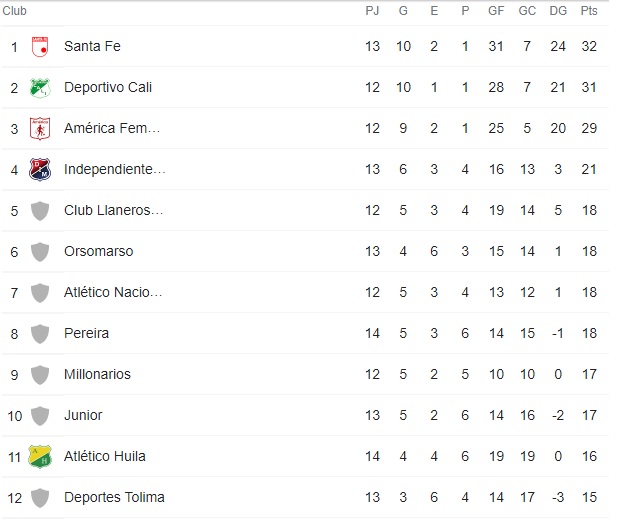Click the Santa Fe club crest
Image resolution: width=630 pixels, height=525 pixels.
[40, 46]
